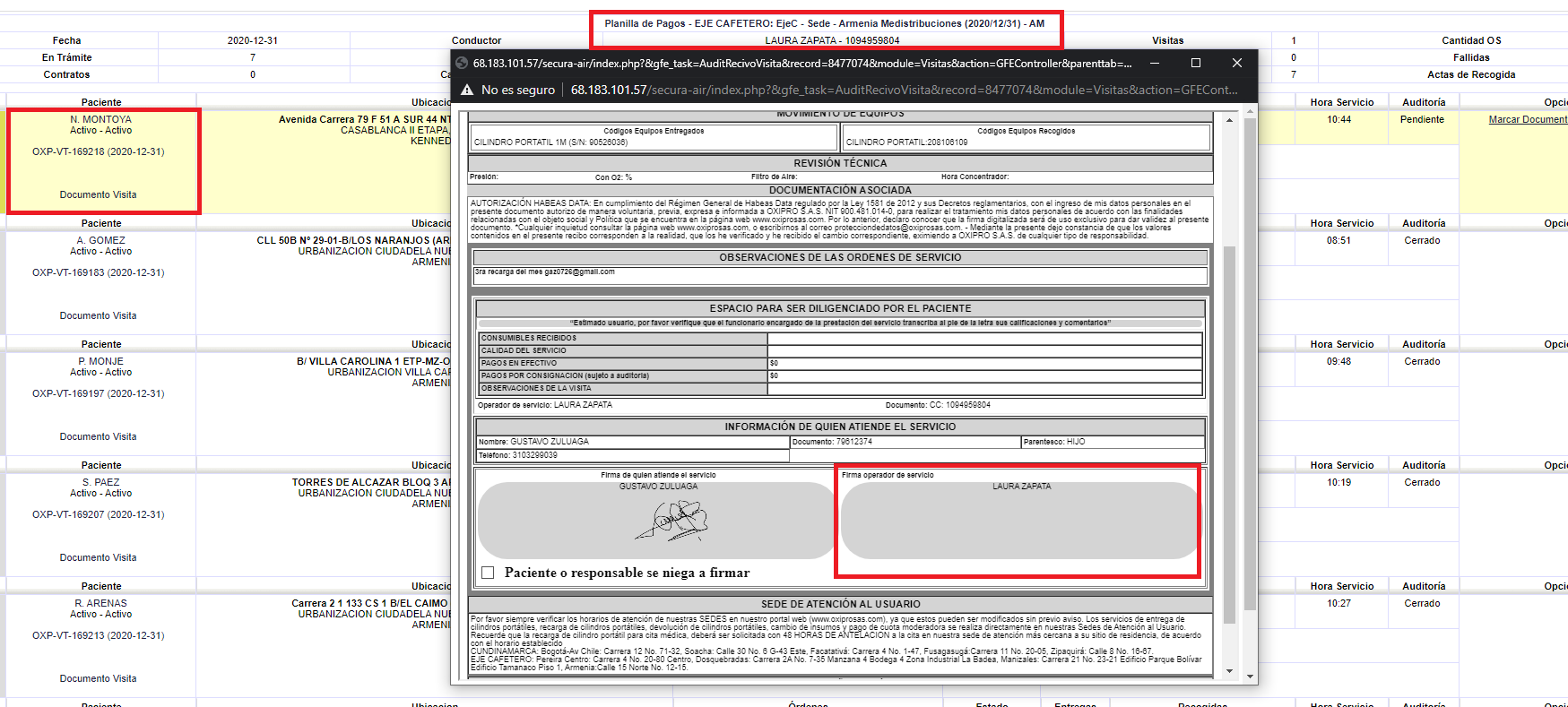Click the popup address bar URL

(x=904, y=90)
